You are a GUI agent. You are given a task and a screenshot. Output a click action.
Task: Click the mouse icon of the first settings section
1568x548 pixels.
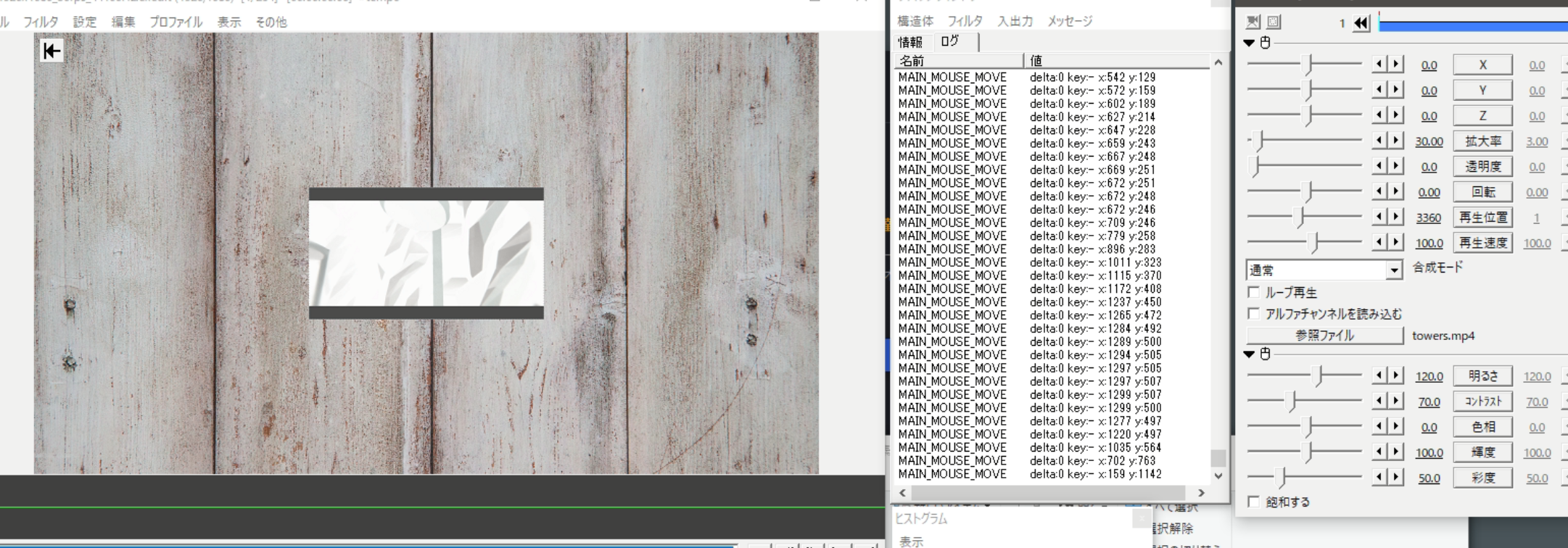point(1266,43)
